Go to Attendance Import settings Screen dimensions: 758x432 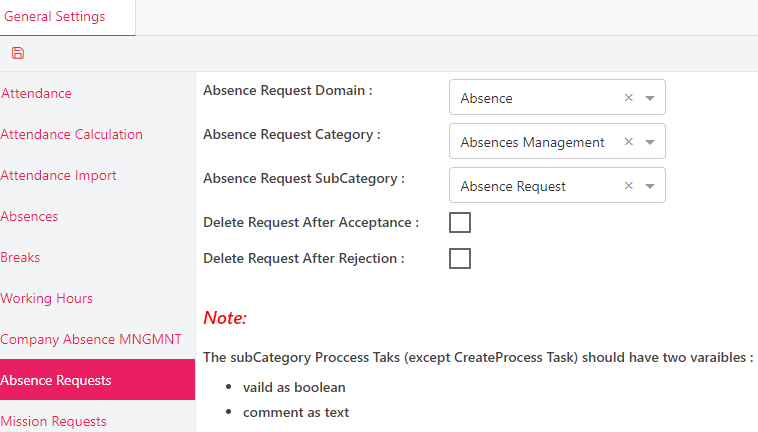pos(59,175)
